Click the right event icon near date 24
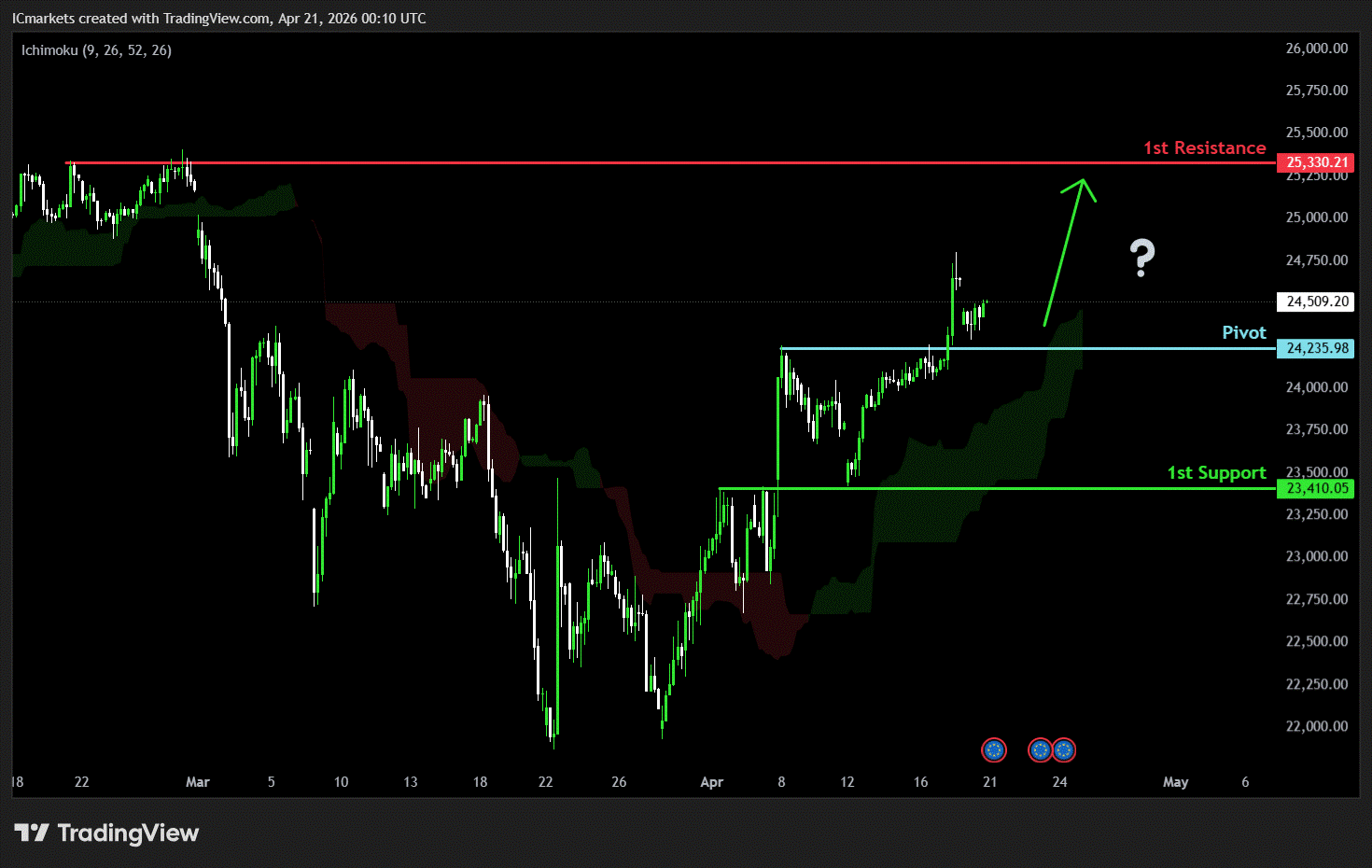Image resolution: width=1372 pixels, height=868 pixels. click(x=1064, y=749)
